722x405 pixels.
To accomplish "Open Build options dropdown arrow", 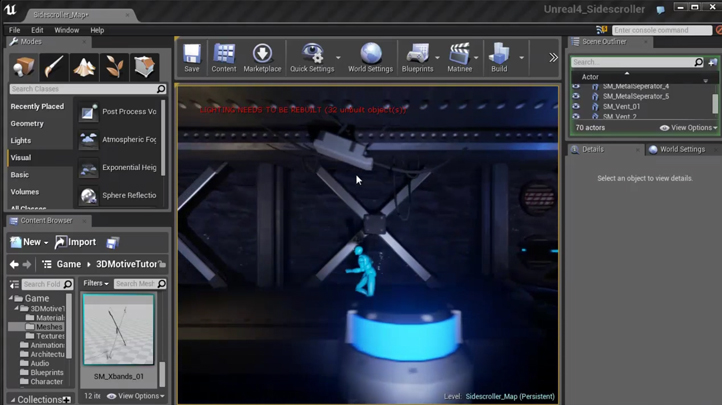I will point(522,58).
